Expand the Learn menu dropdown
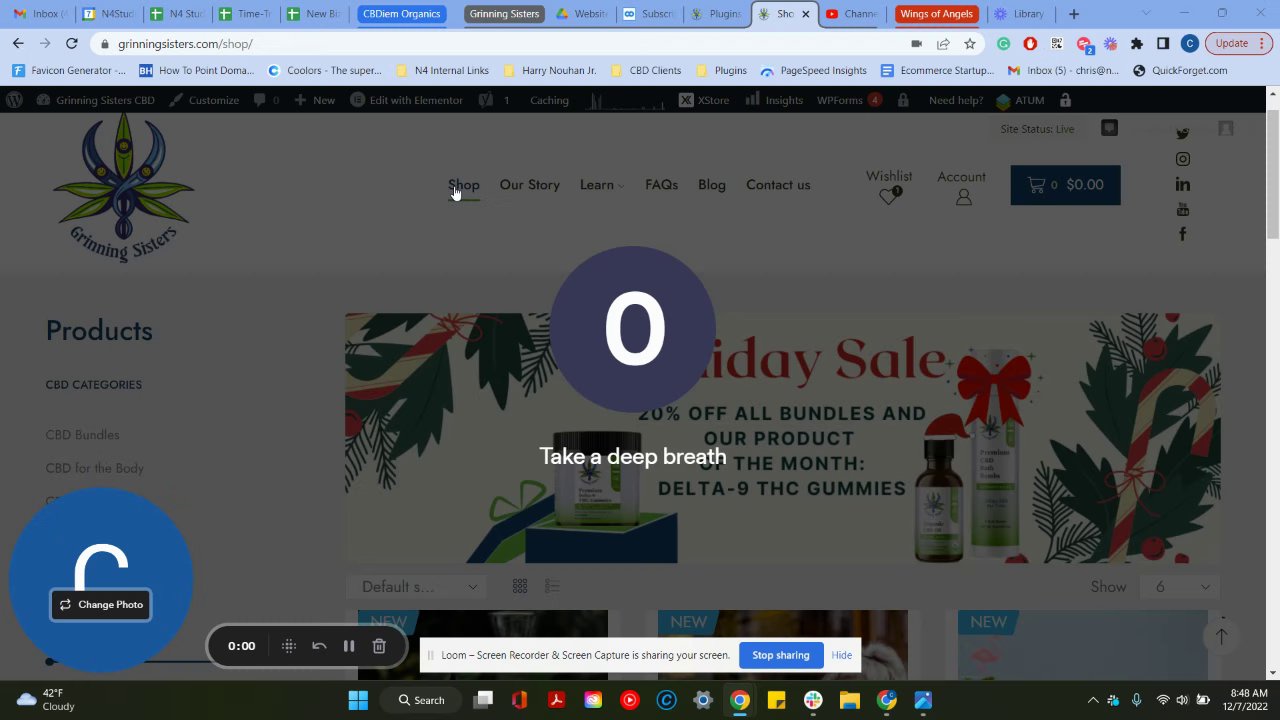This screenshot has width=1280, height=720. (601, 185)
